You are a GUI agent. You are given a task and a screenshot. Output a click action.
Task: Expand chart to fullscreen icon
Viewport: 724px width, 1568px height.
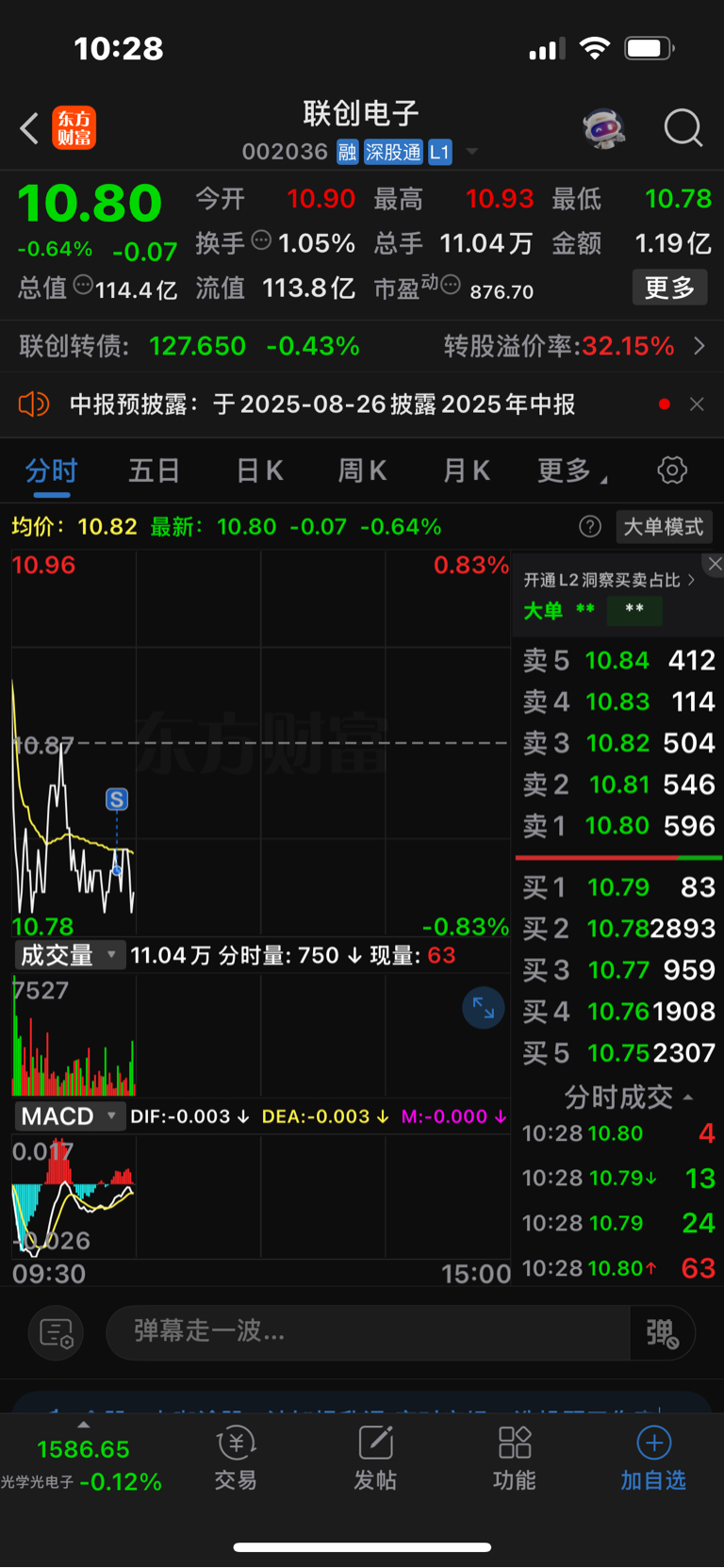coord(484,1008)
